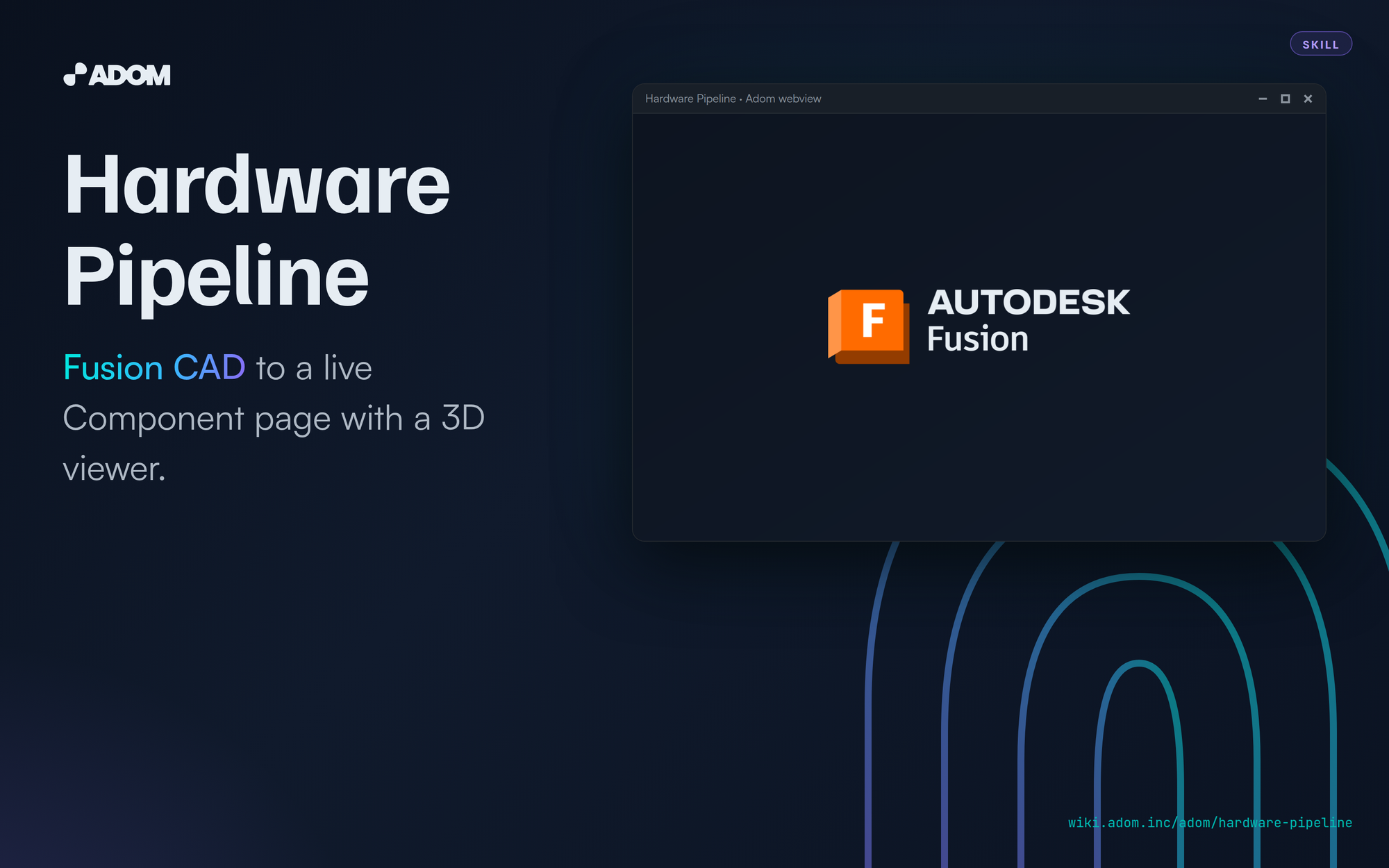Click the 'Fusion CAD' gradient text
Image resolution: width=1389 pixels, height=868 pixels.
click(x=154, y=367)
